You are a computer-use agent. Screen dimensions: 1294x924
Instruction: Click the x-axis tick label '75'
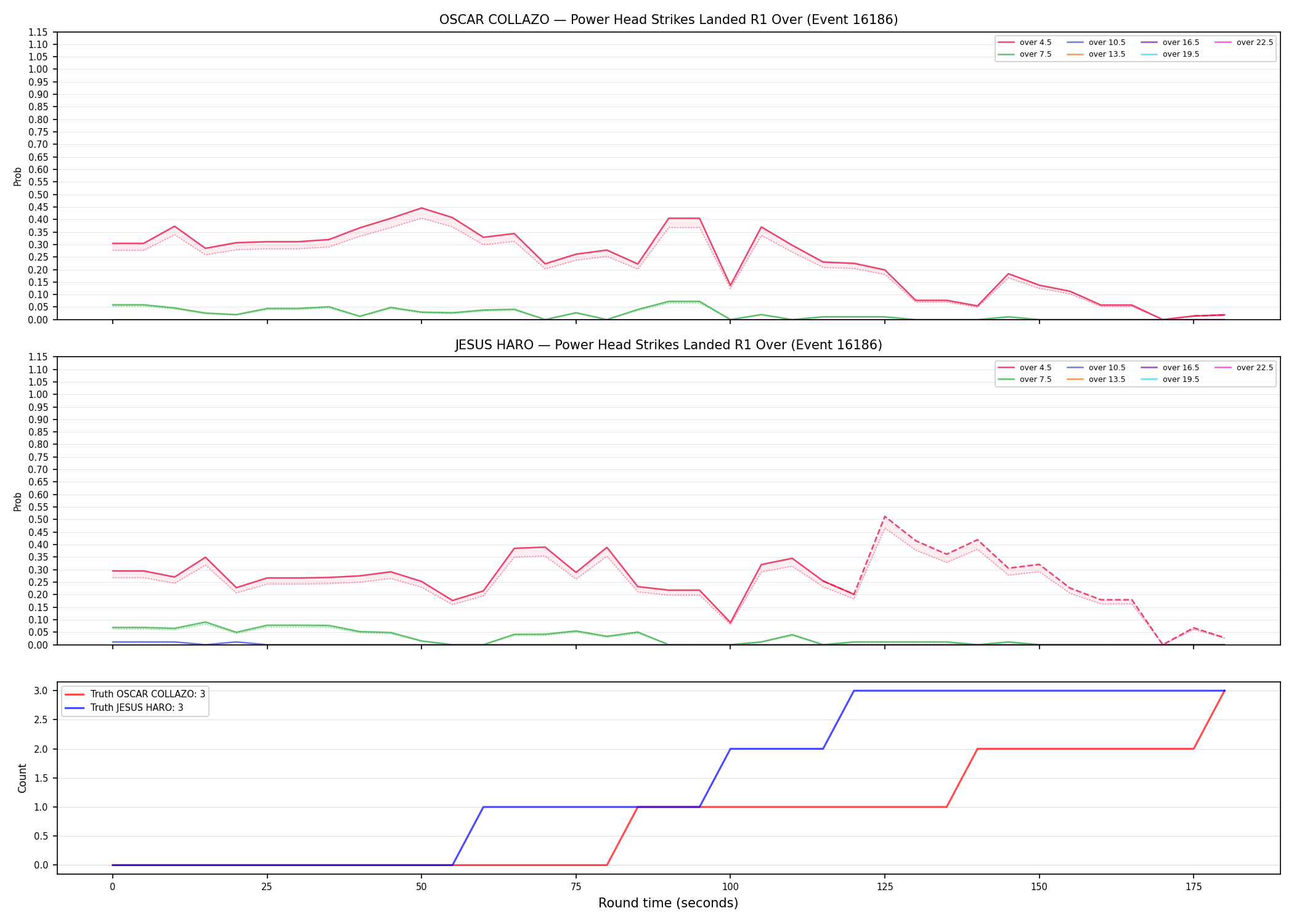tap(576, 887)
